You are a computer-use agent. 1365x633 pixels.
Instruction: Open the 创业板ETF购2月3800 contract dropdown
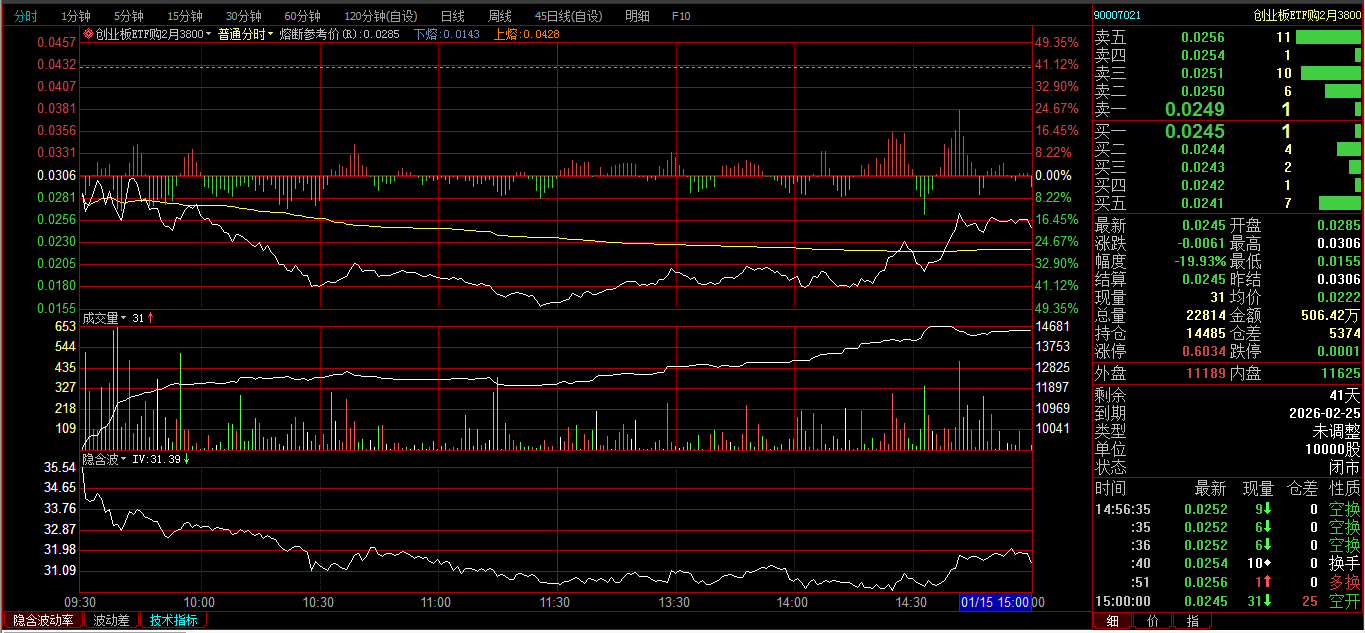pos(153,34)
